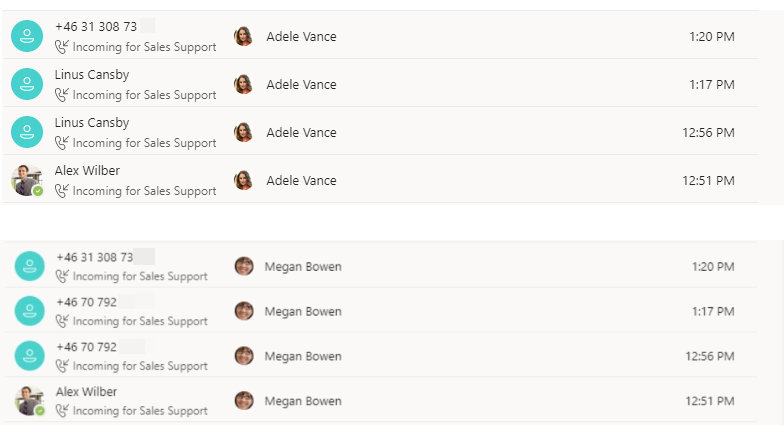This screenshot has height=426, width=784.
Task: Click incoming call icon in Linus Cansby 1:17 PM row
Action: pos(62,94)
